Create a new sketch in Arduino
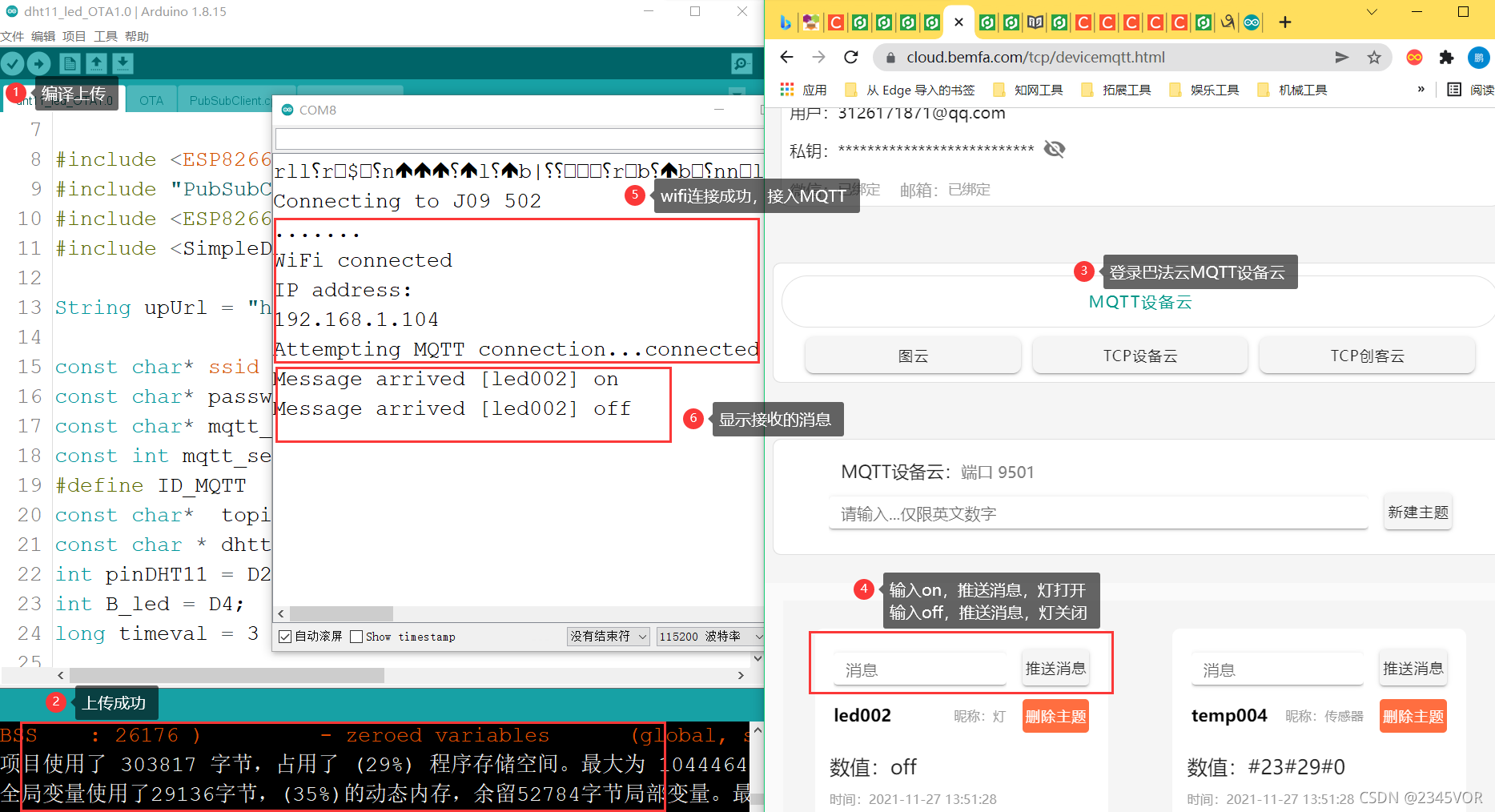This screenshot has height=812, width=1495. pyautogui.click(x=70, y=63)
